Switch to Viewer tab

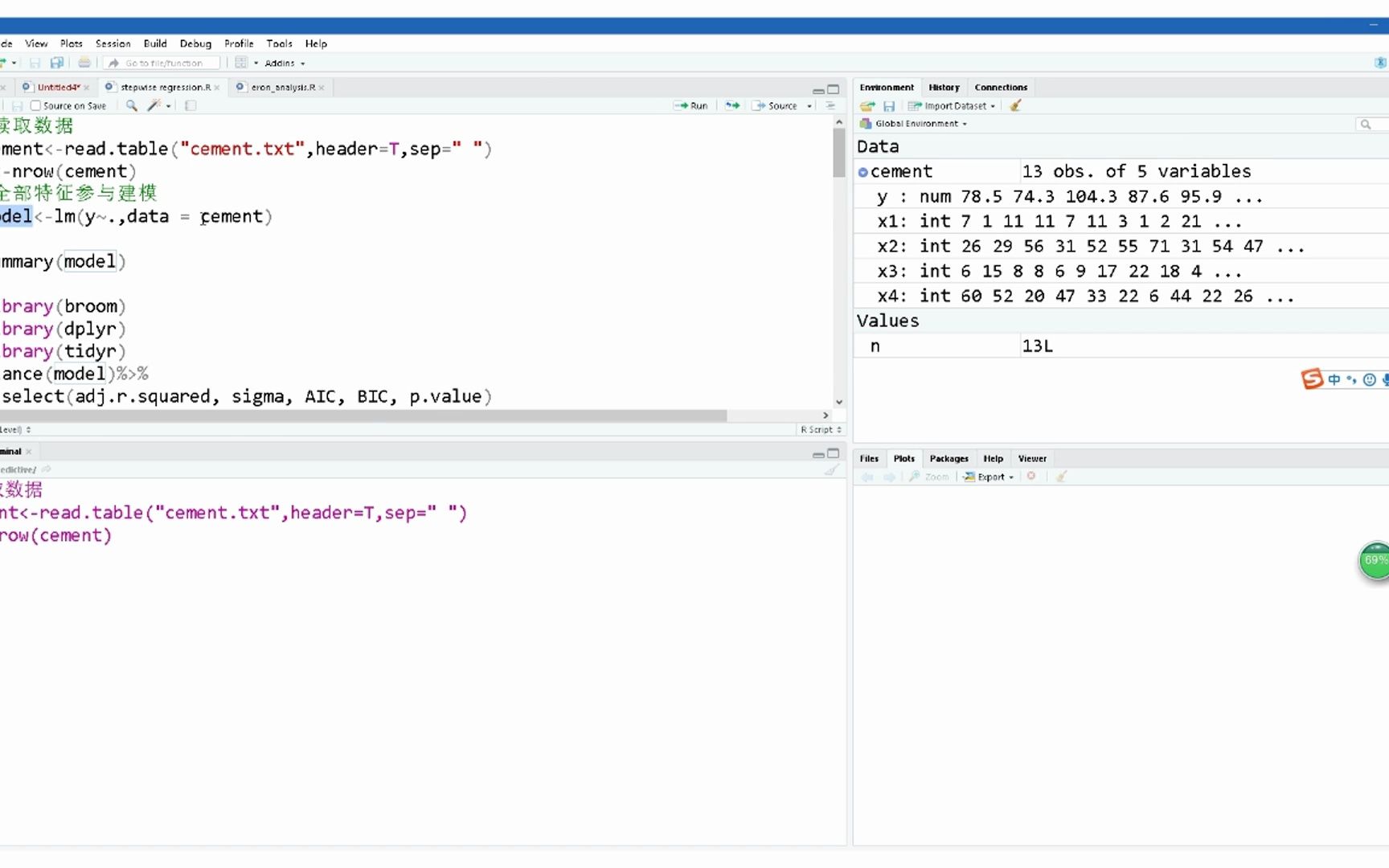click(x=1032, y=458)
